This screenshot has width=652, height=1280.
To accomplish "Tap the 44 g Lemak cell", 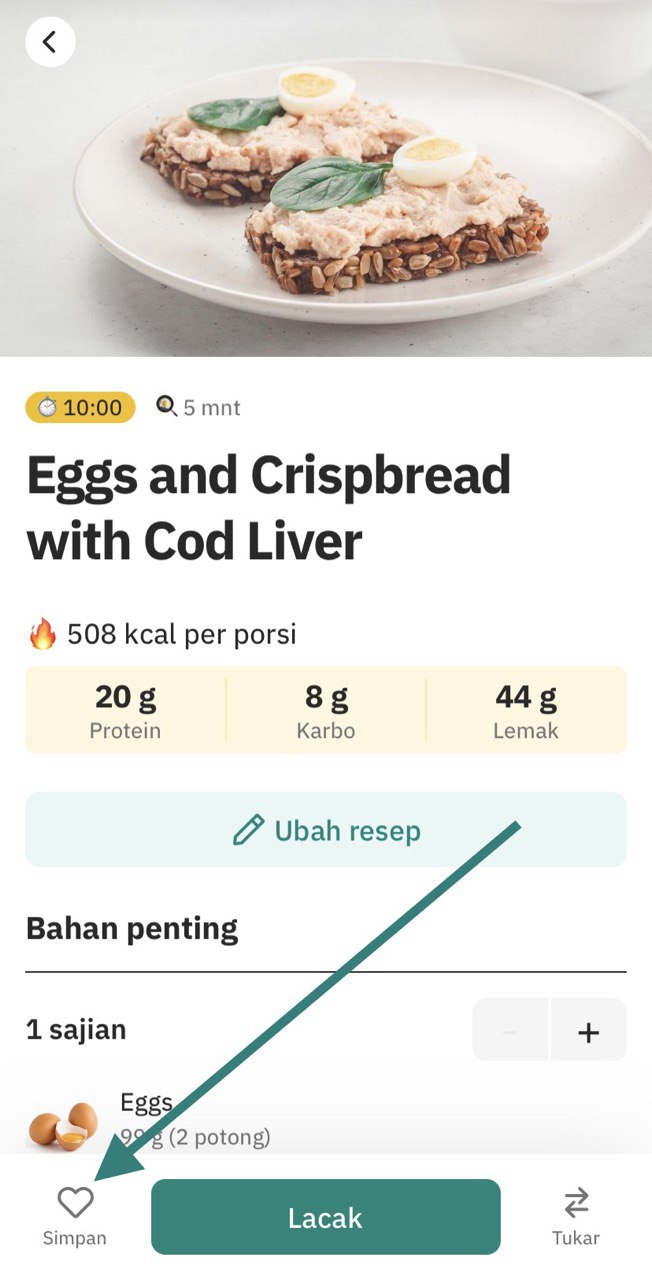I will [x=526, y=711].
